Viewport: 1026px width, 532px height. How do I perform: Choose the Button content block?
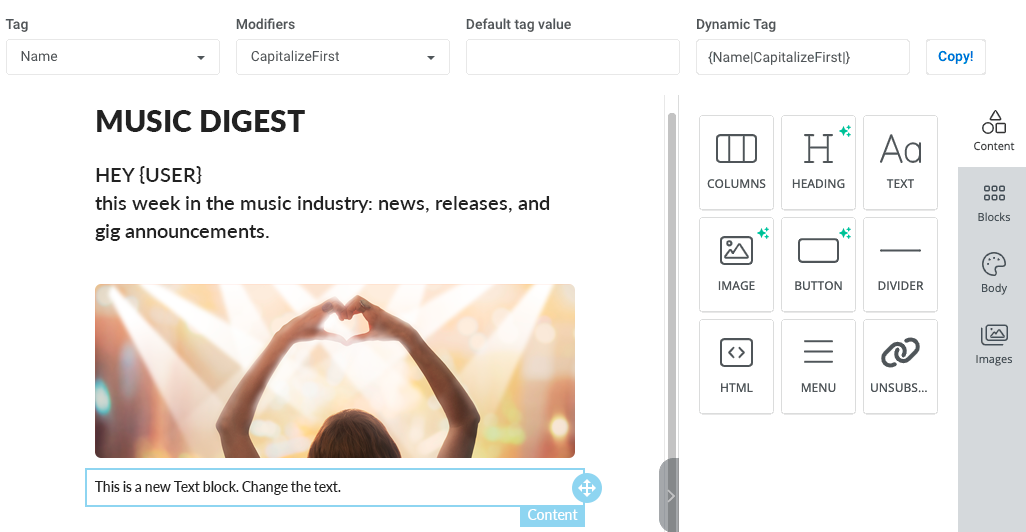tap(818, 264)
